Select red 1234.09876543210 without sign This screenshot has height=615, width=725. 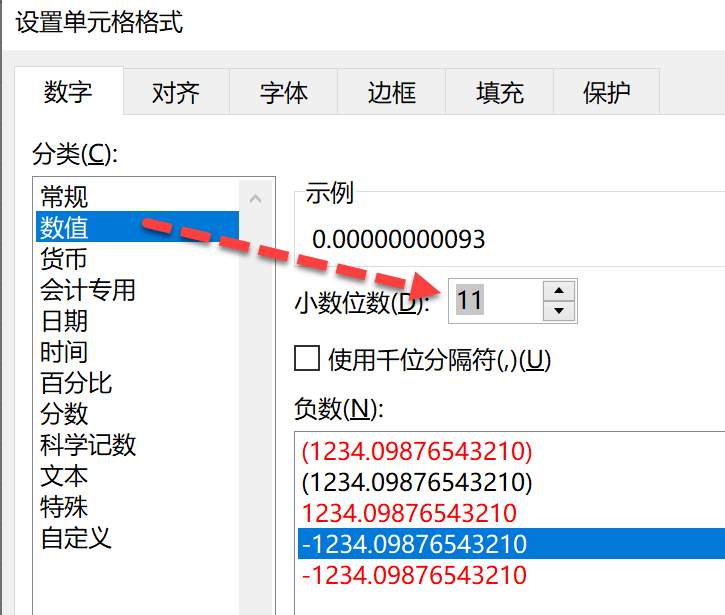tap(511, 513)
